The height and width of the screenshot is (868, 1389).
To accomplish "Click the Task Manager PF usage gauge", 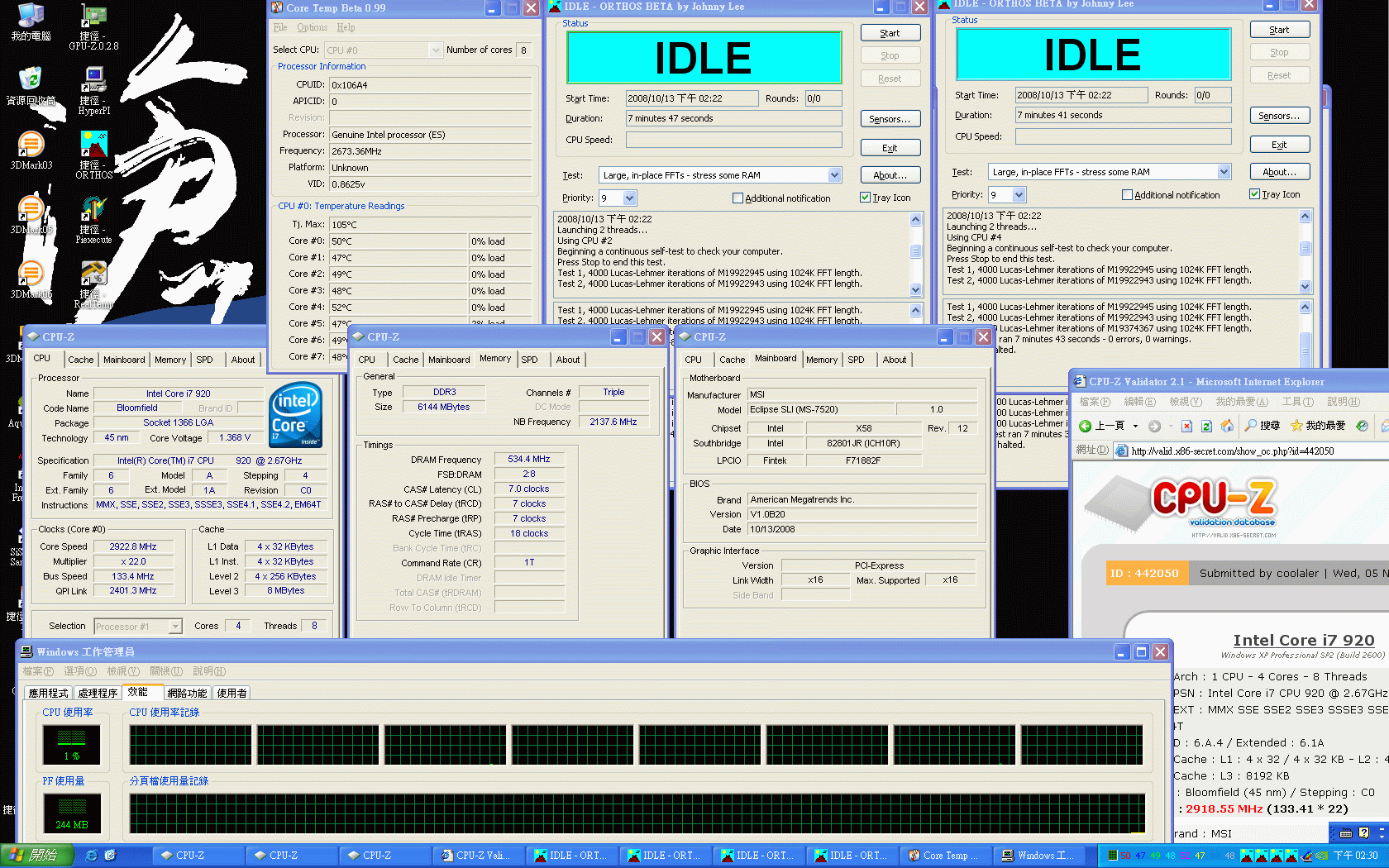I will pos(72,813).
